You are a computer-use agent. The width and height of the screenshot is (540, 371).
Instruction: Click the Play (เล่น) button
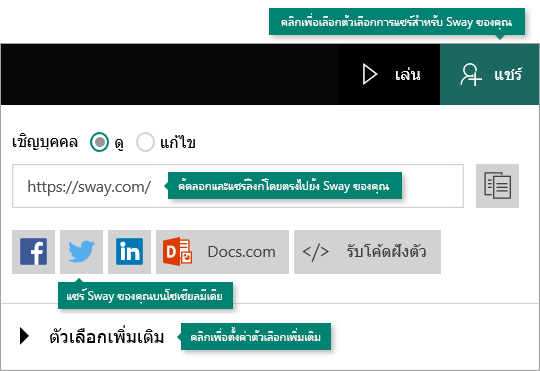click(390, 74)
